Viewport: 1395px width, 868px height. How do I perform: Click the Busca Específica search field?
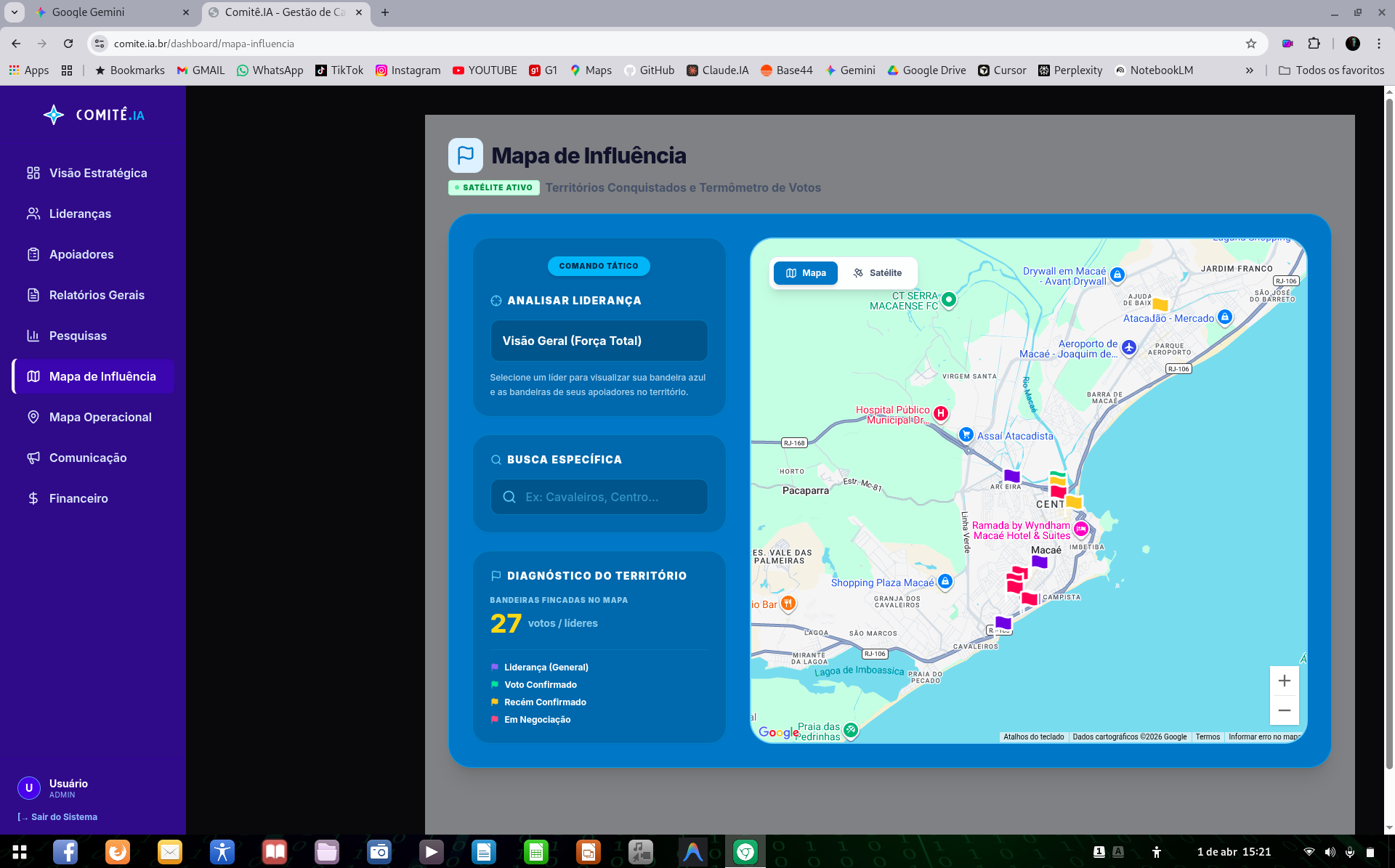(599, 497)
